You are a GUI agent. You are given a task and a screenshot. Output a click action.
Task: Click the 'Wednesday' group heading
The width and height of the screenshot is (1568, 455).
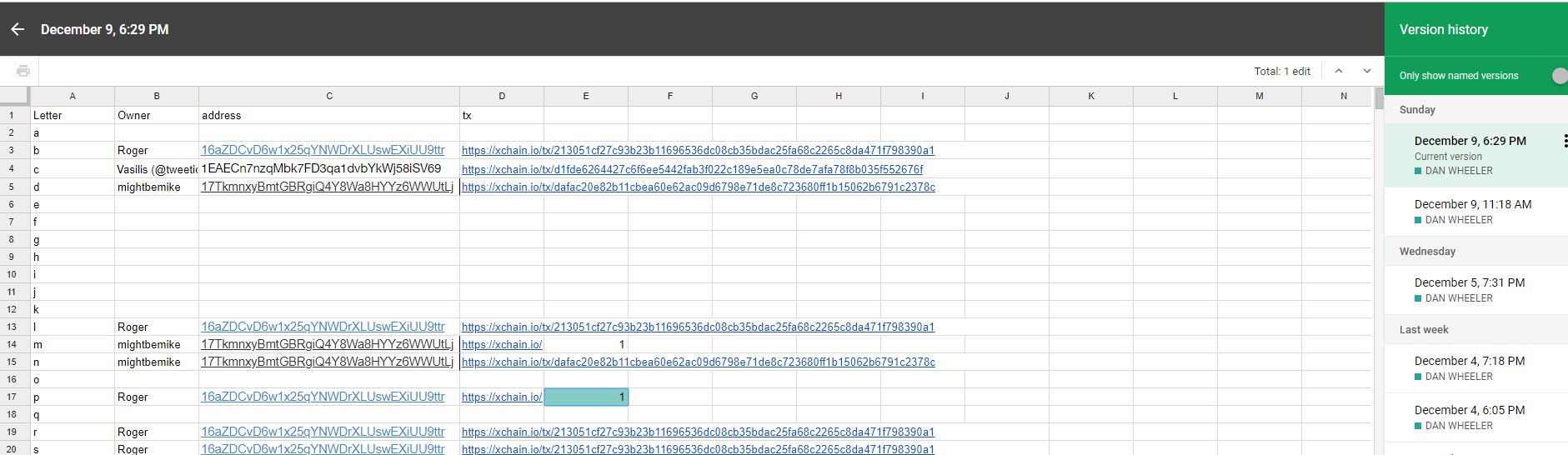tap(1427, 251)
